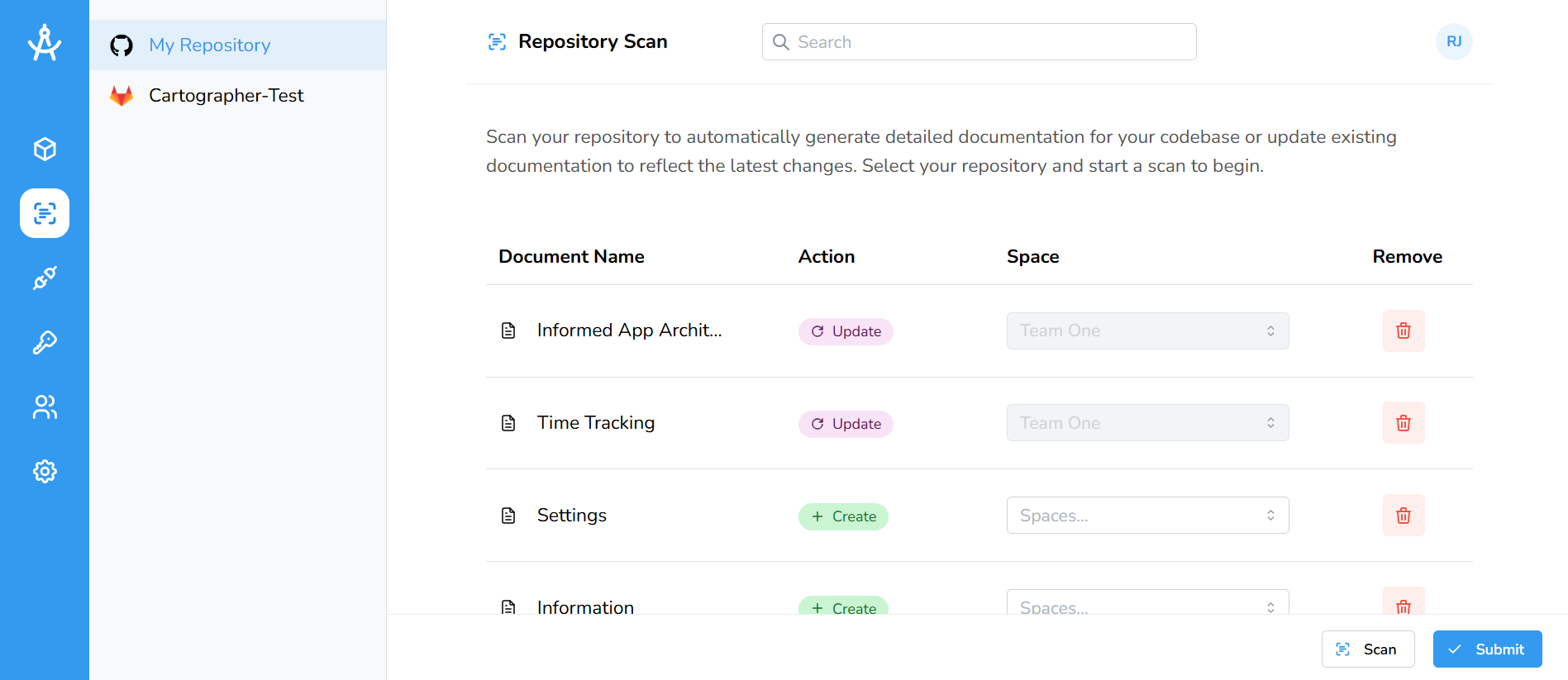Click Update badge for Time Tracking

[846, 424]
